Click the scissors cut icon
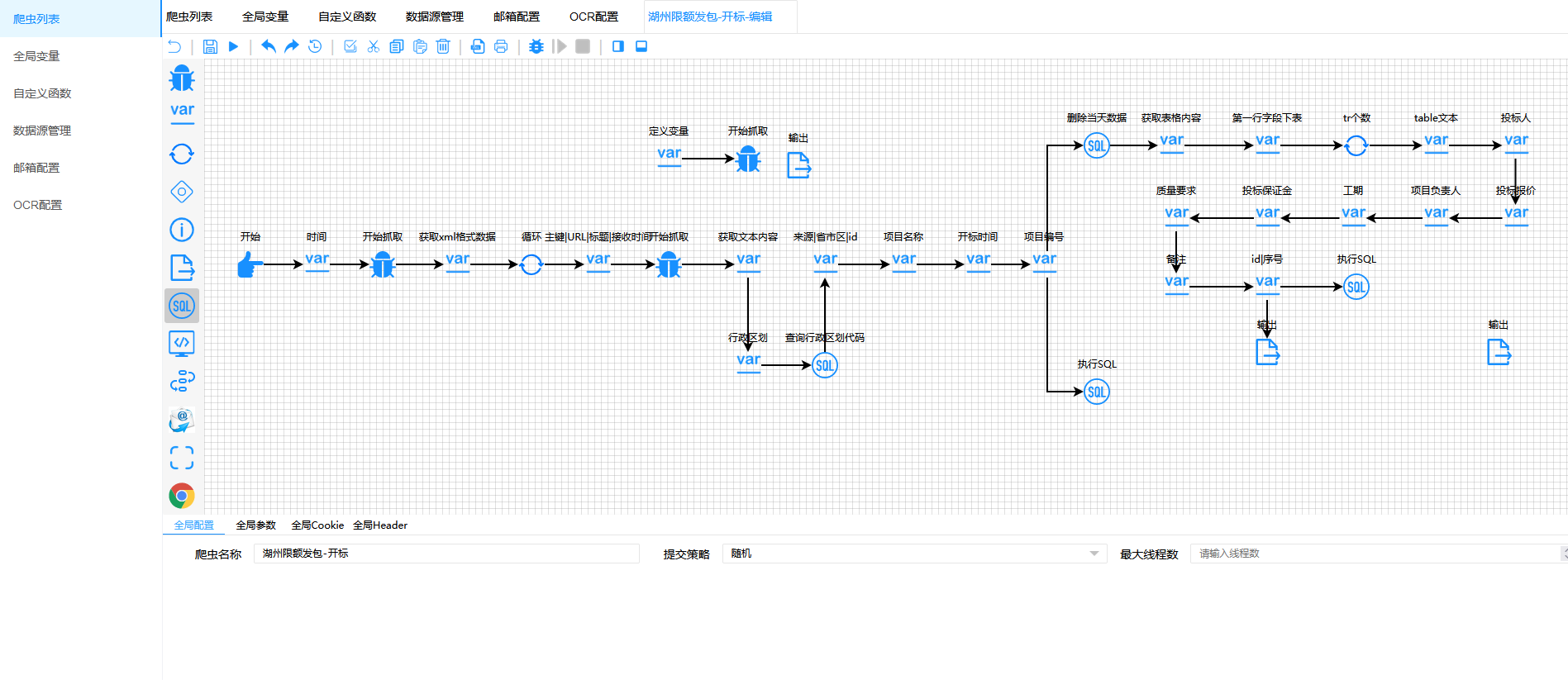Screen dimensions: 1568x694 point(374,46)
